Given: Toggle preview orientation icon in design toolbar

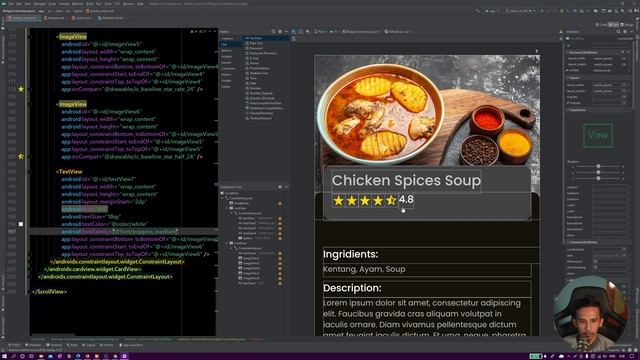Looking at the screenshot, I should [308, 31].
